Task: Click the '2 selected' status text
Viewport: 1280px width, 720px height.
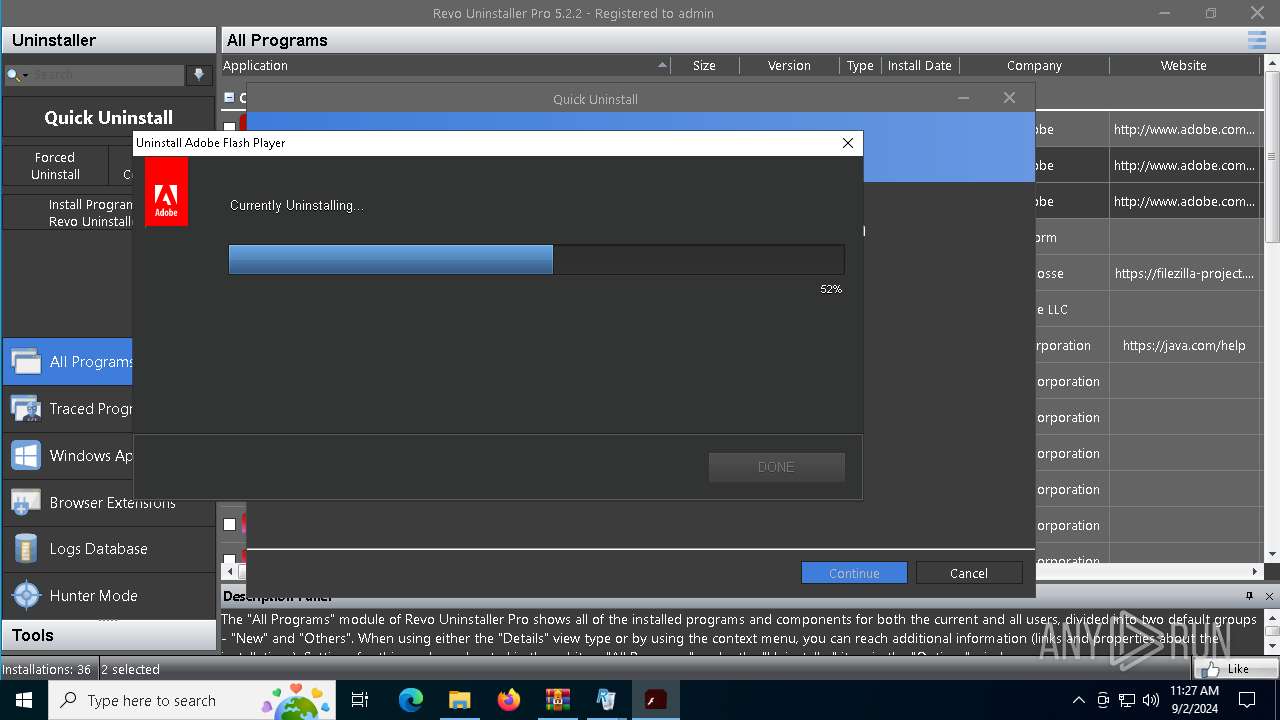Action: [131, 669]
